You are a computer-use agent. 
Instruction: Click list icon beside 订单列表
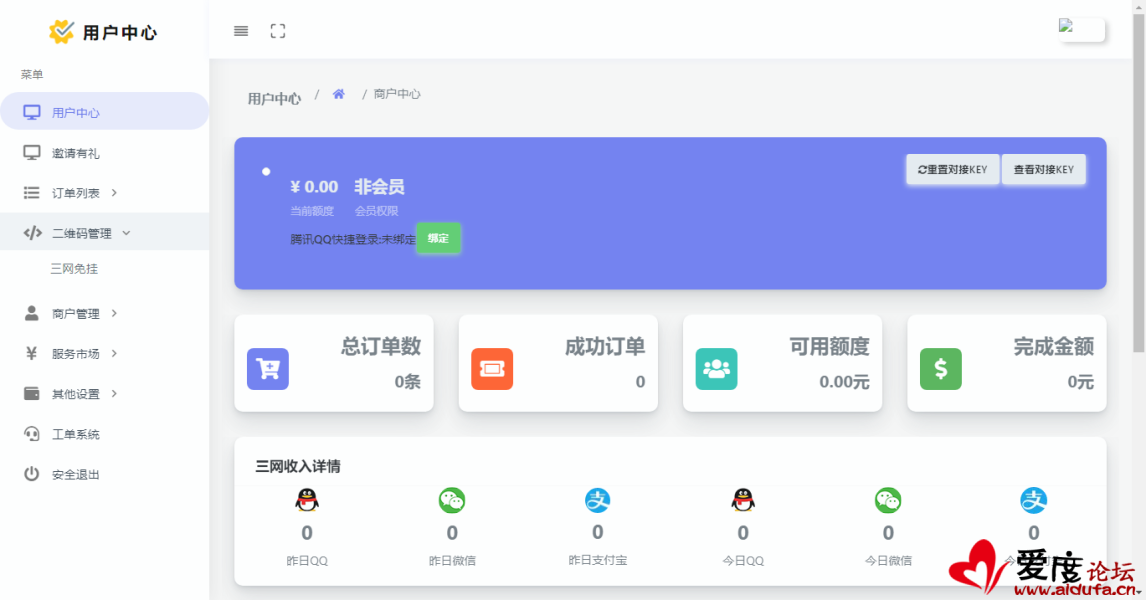click(31, 192)
